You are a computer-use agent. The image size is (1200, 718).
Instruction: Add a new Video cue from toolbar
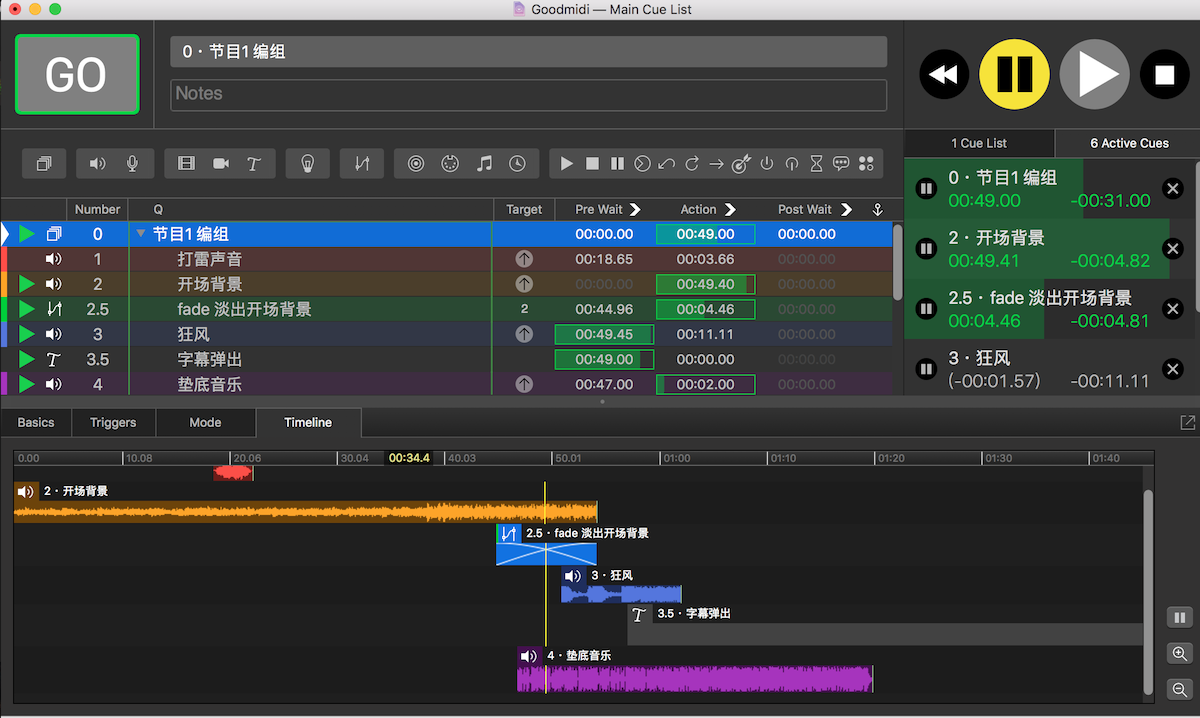(186, 163)
